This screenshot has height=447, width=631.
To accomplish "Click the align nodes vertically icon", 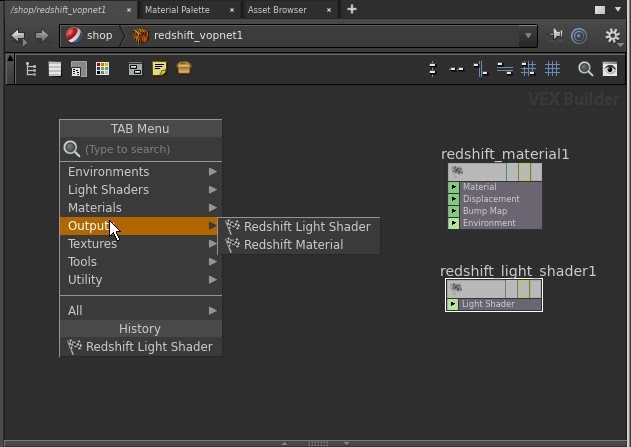I will tap(480, 69).
